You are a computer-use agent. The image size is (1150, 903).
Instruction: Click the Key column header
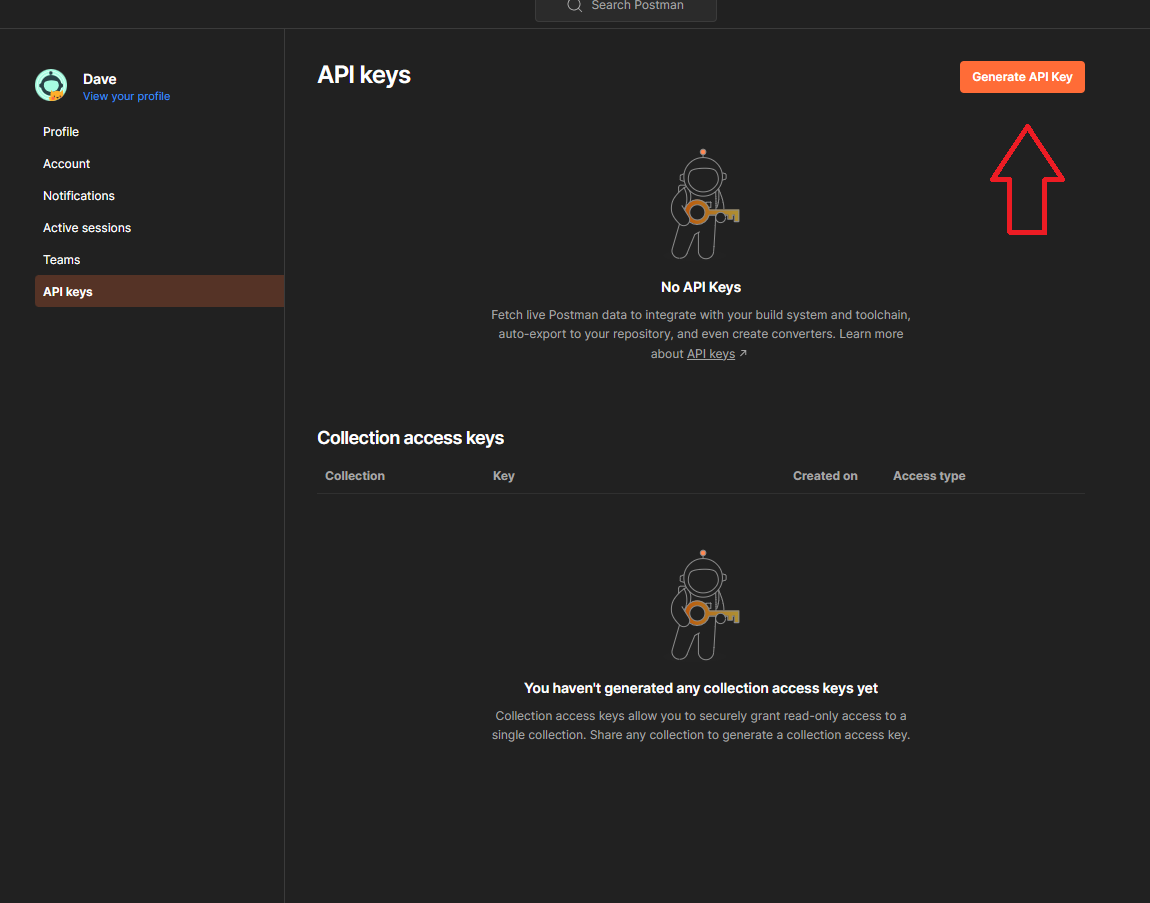click(503, 476)
